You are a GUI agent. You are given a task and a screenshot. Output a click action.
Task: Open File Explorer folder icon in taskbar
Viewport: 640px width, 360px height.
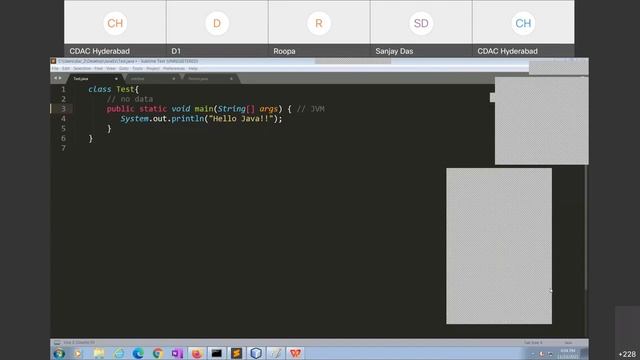(x=98, y=353)
